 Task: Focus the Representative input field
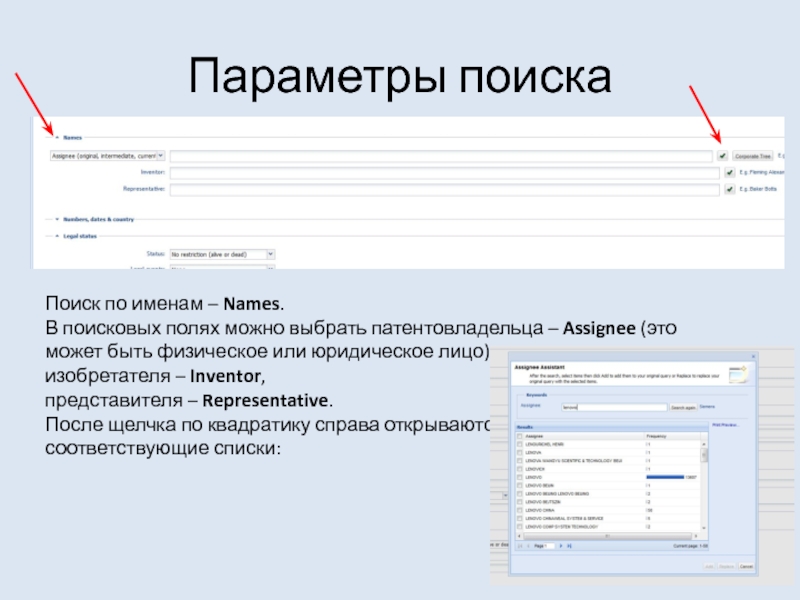pyautogui.click(x=445, y=189)
